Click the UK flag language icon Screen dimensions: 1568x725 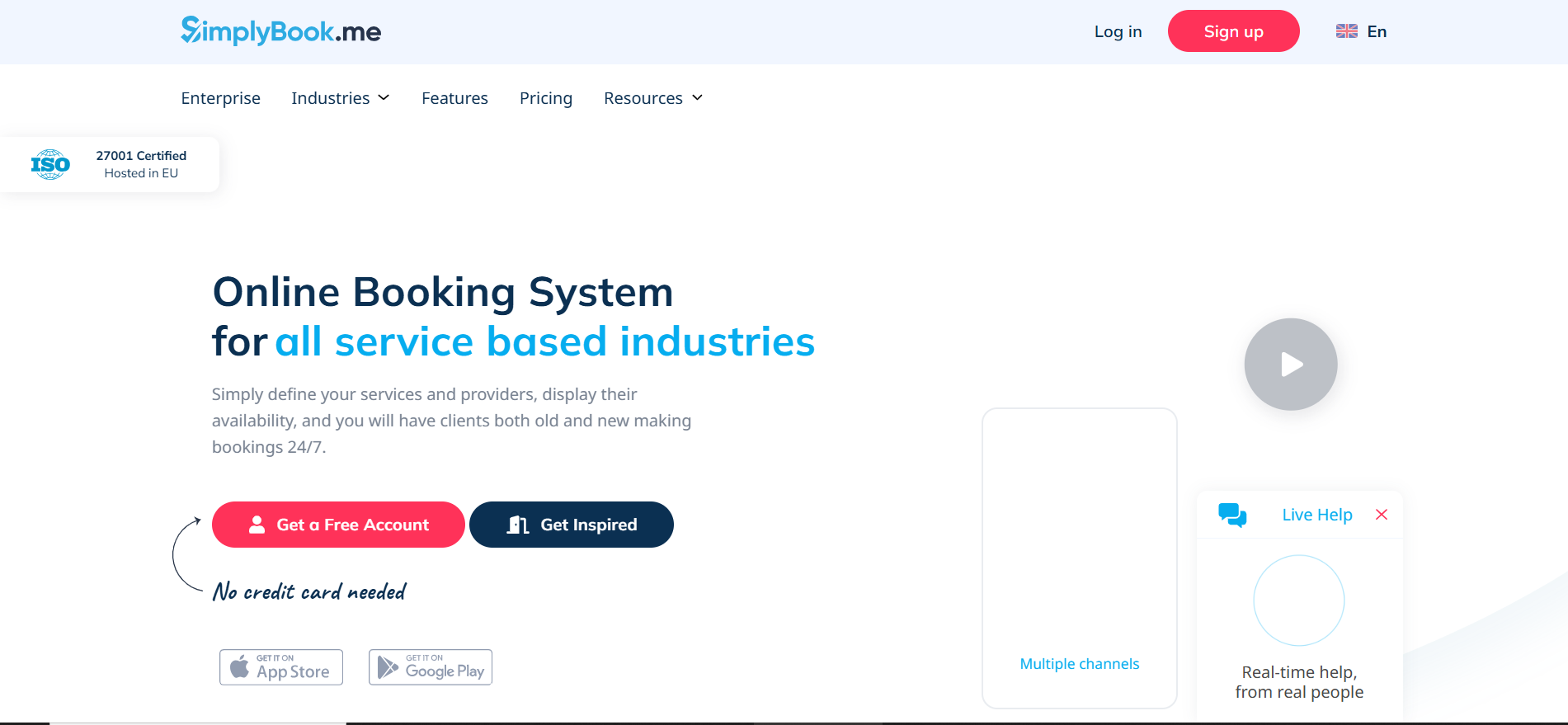(1346, 31)
